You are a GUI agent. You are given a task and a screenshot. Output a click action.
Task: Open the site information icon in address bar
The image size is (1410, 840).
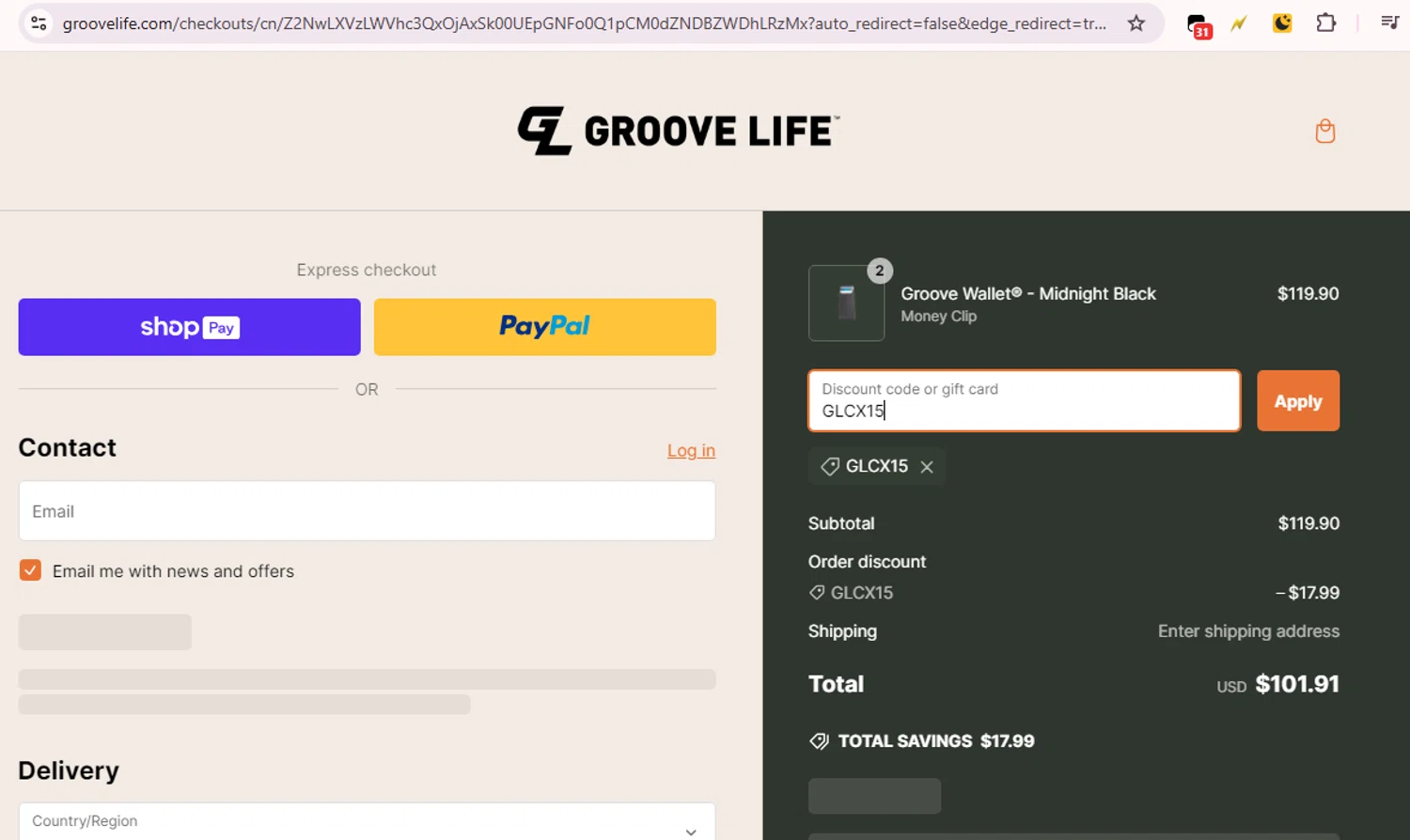tap(39, 23)
